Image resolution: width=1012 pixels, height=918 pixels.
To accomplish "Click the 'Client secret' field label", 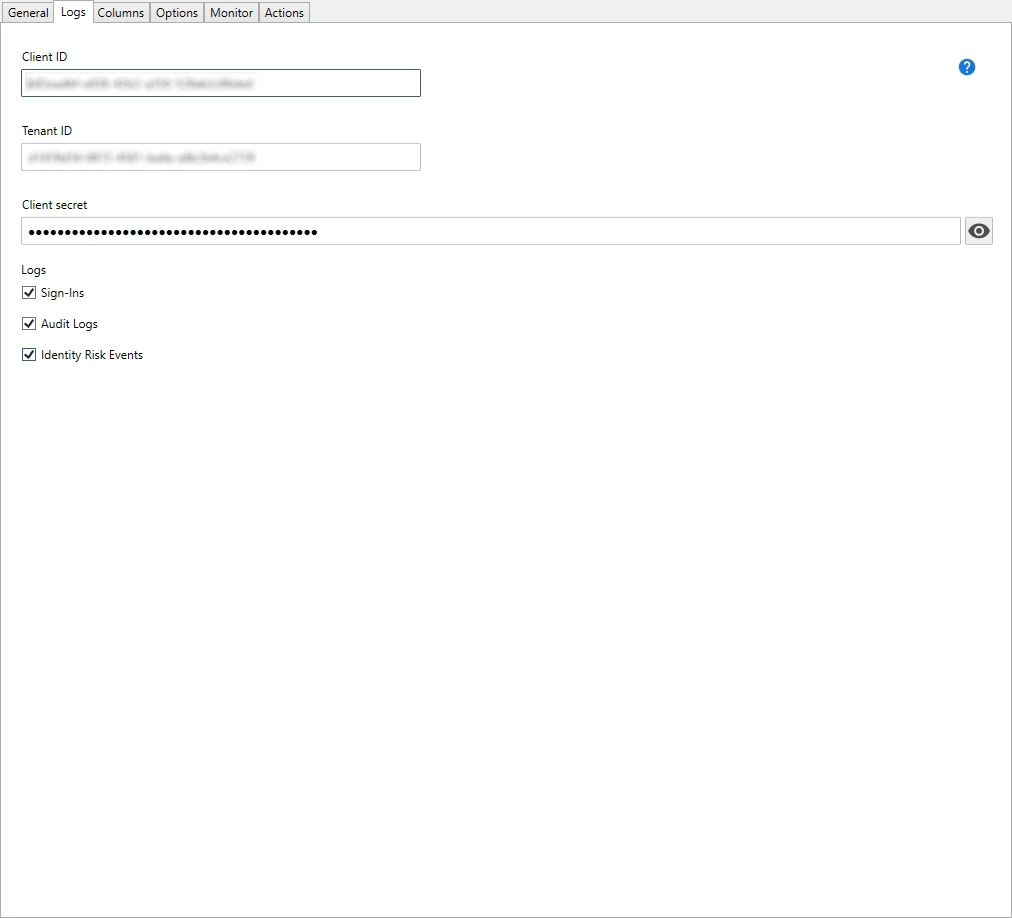I will pyautogui.click(x=55, y=205).
